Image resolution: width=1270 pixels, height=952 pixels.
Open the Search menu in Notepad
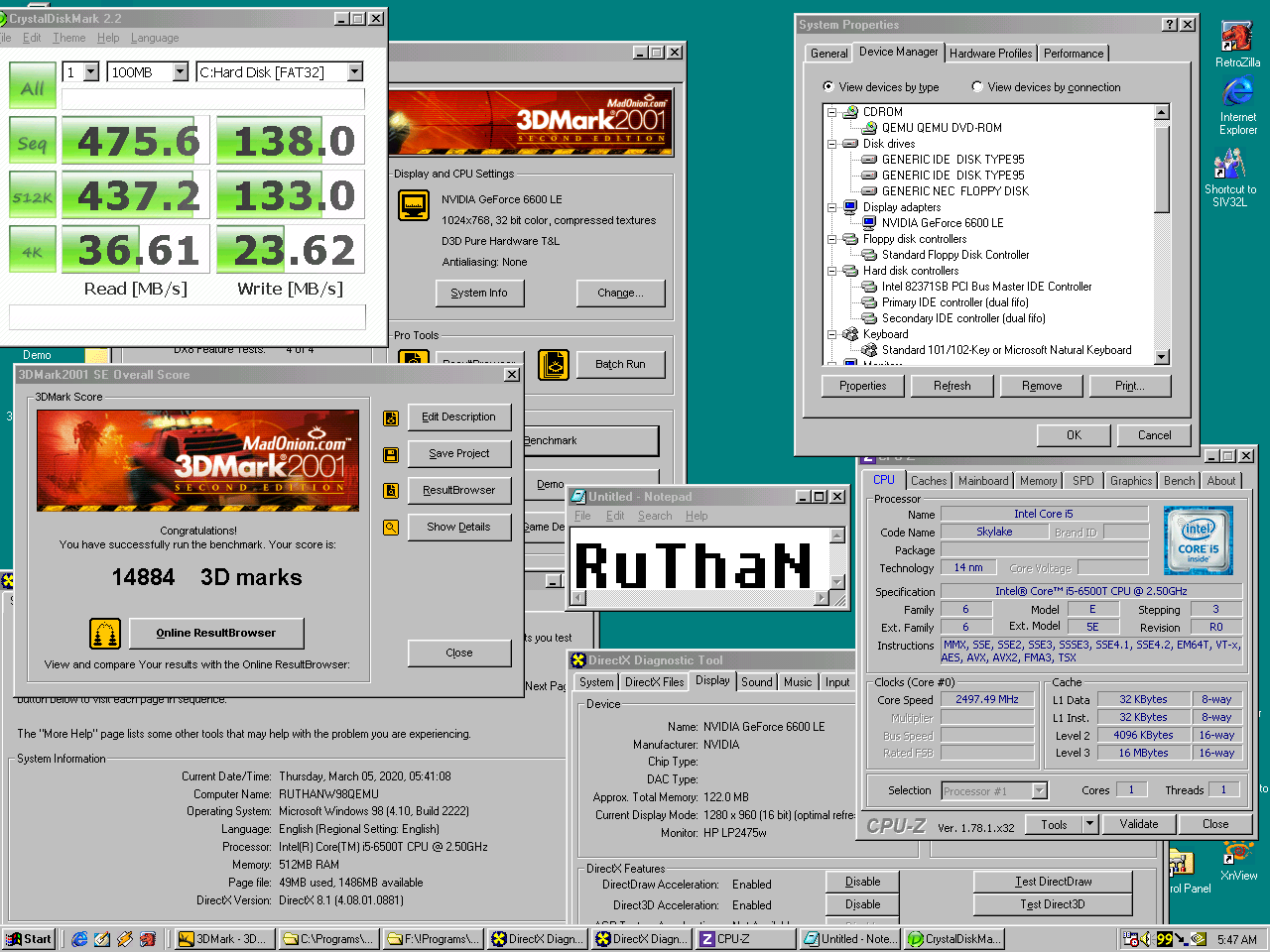(x=655, y=516)
